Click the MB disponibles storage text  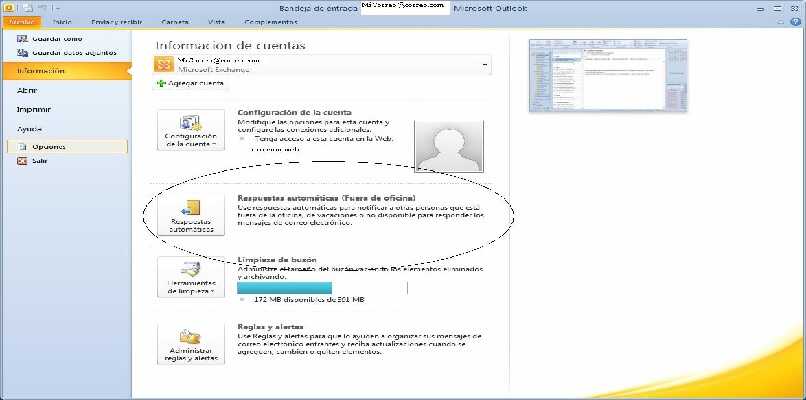coord(309,299)
